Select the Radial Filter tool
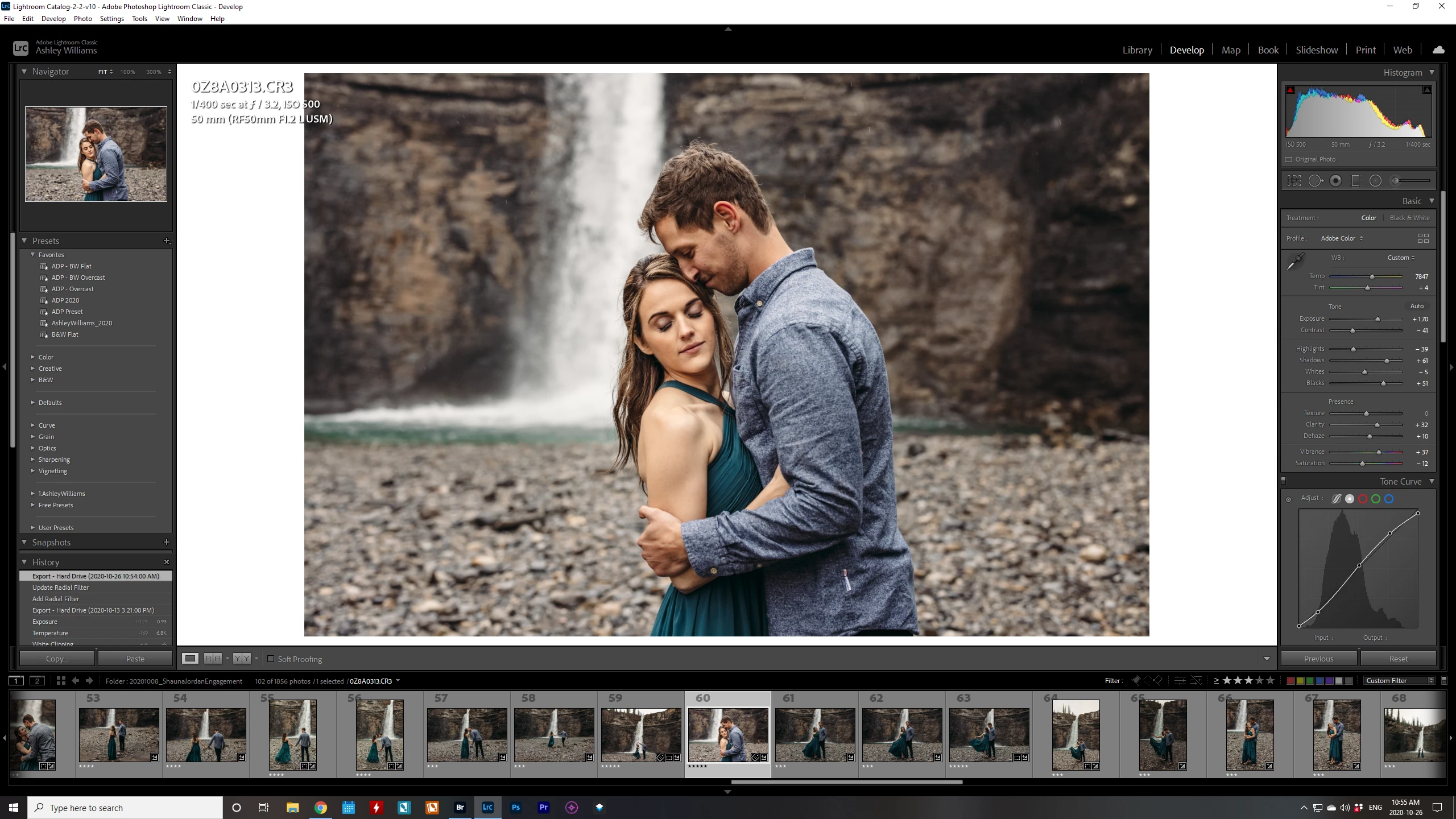 point(1375,181)
